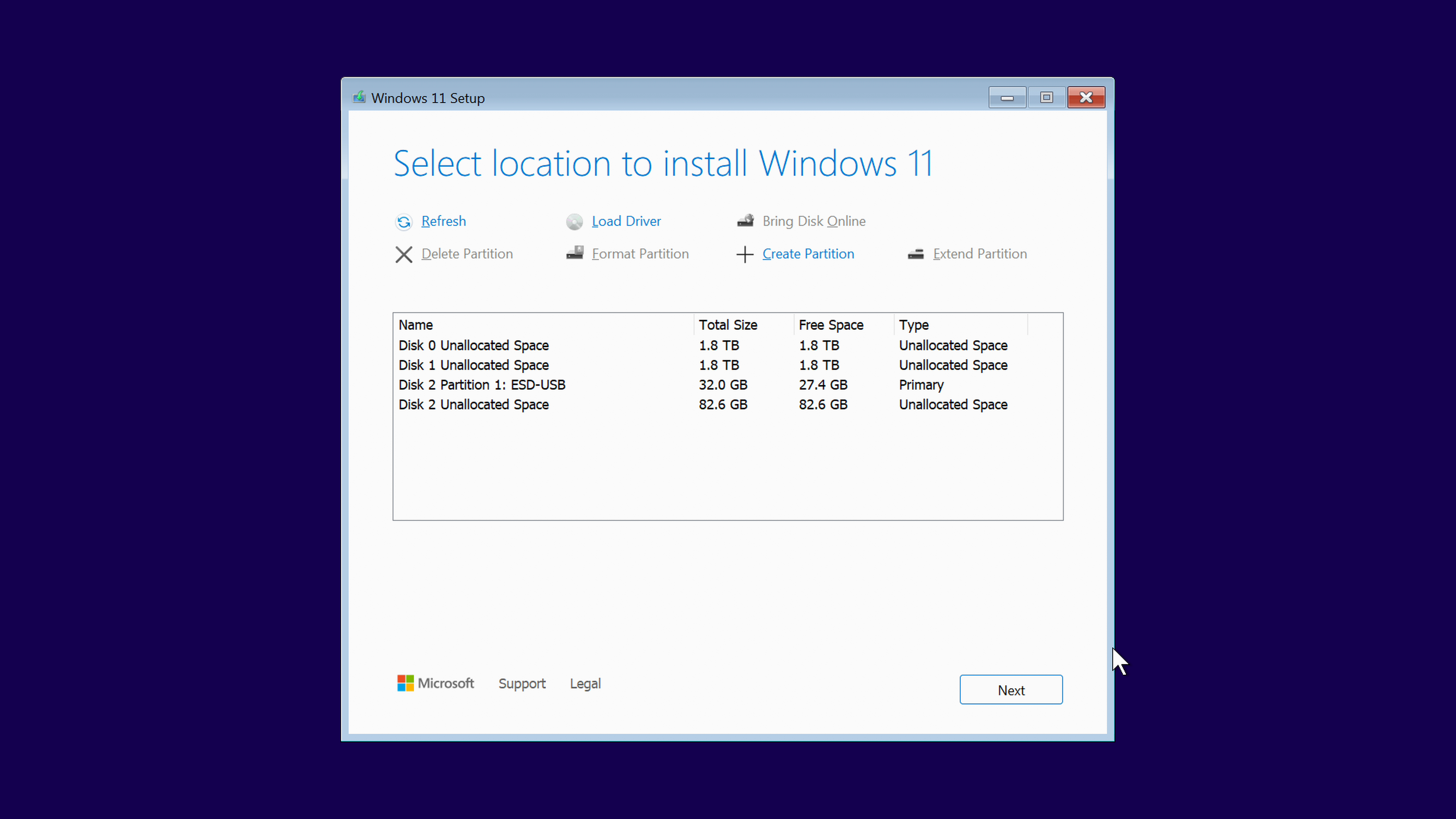Click the Bring Disk Online drive icon
The image size is (1456, 819).
click(745, 221)
